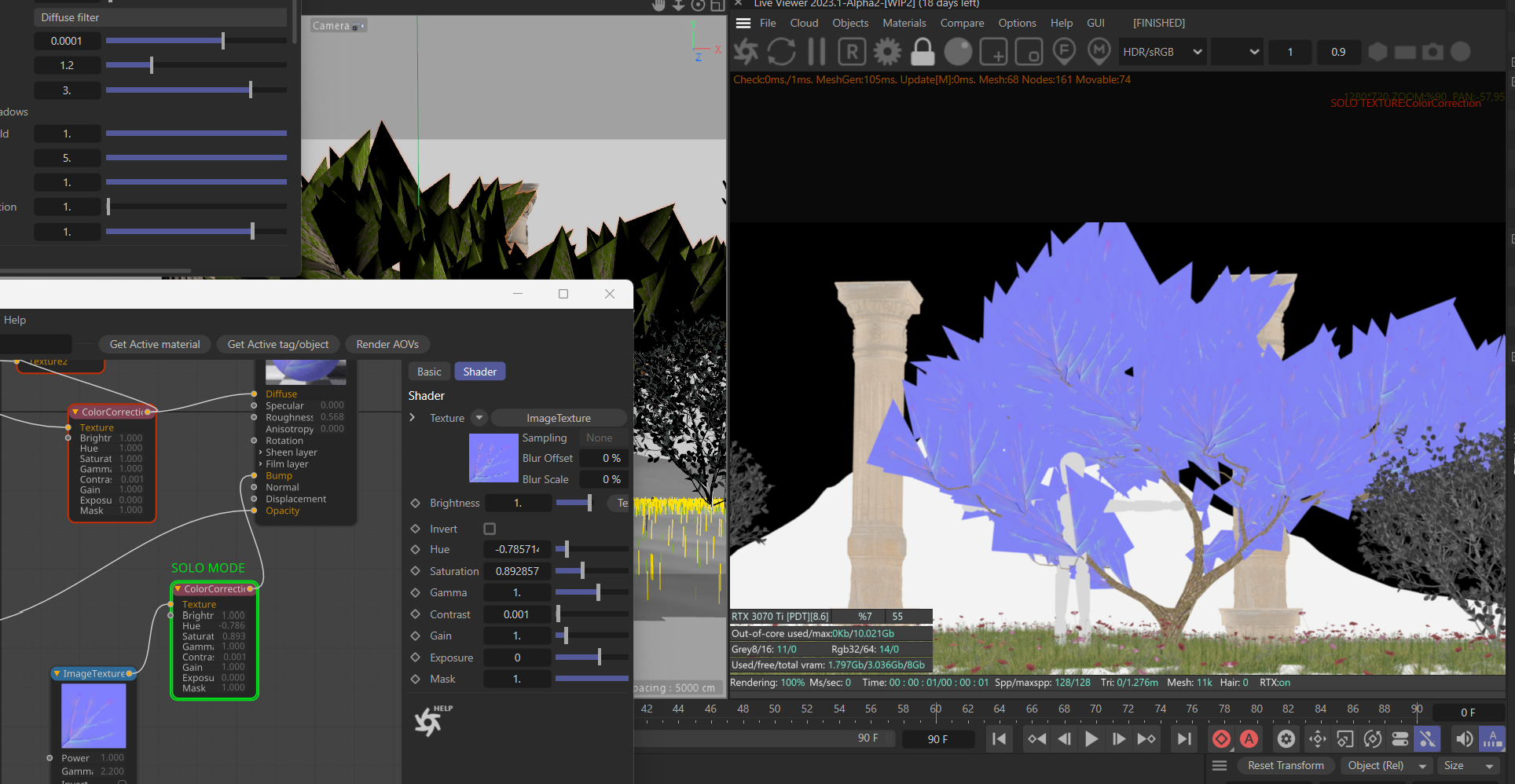The image size is (1515, 784).
Task: Open the Objects menu
Action: 850,23
